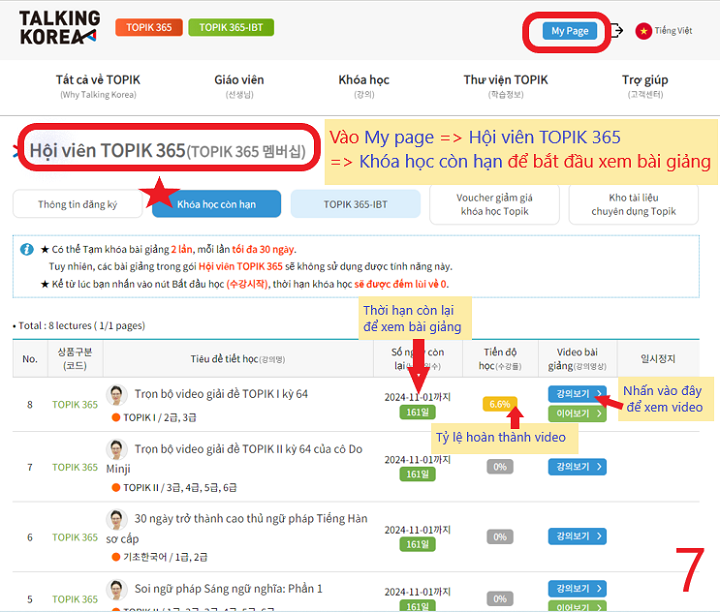Switch to the TOPIK 365-IBT tab
This screenshot has height=612, width=720.
[x=355, y=204]
